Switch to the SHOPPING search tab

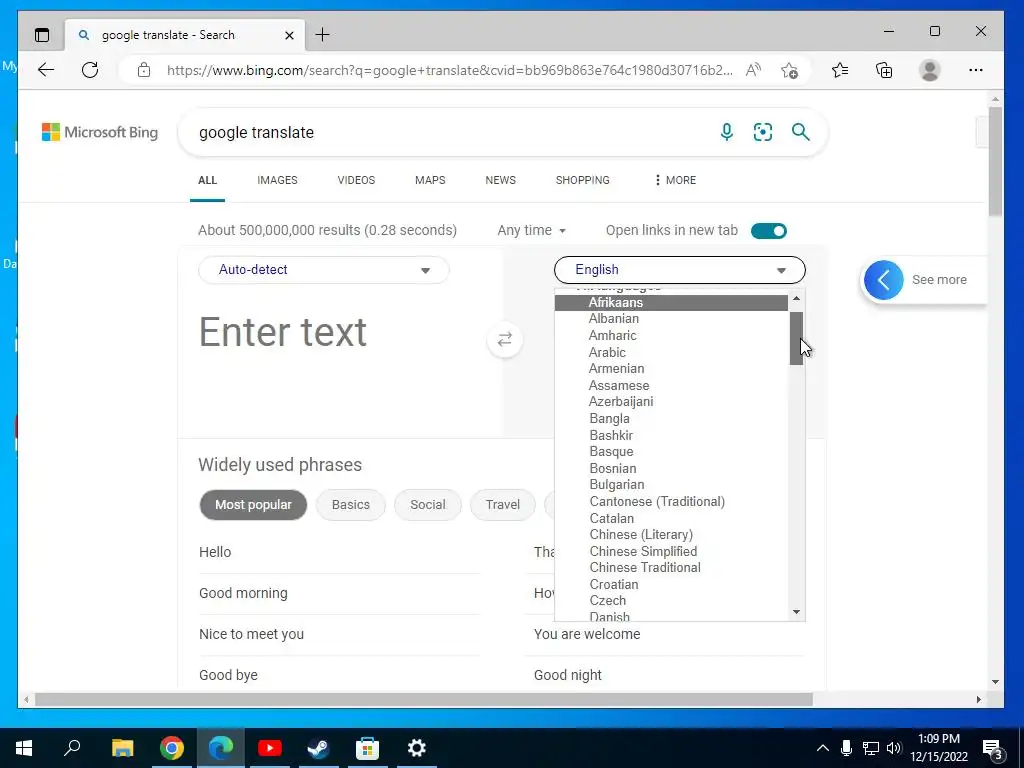[x=583, y=180]
